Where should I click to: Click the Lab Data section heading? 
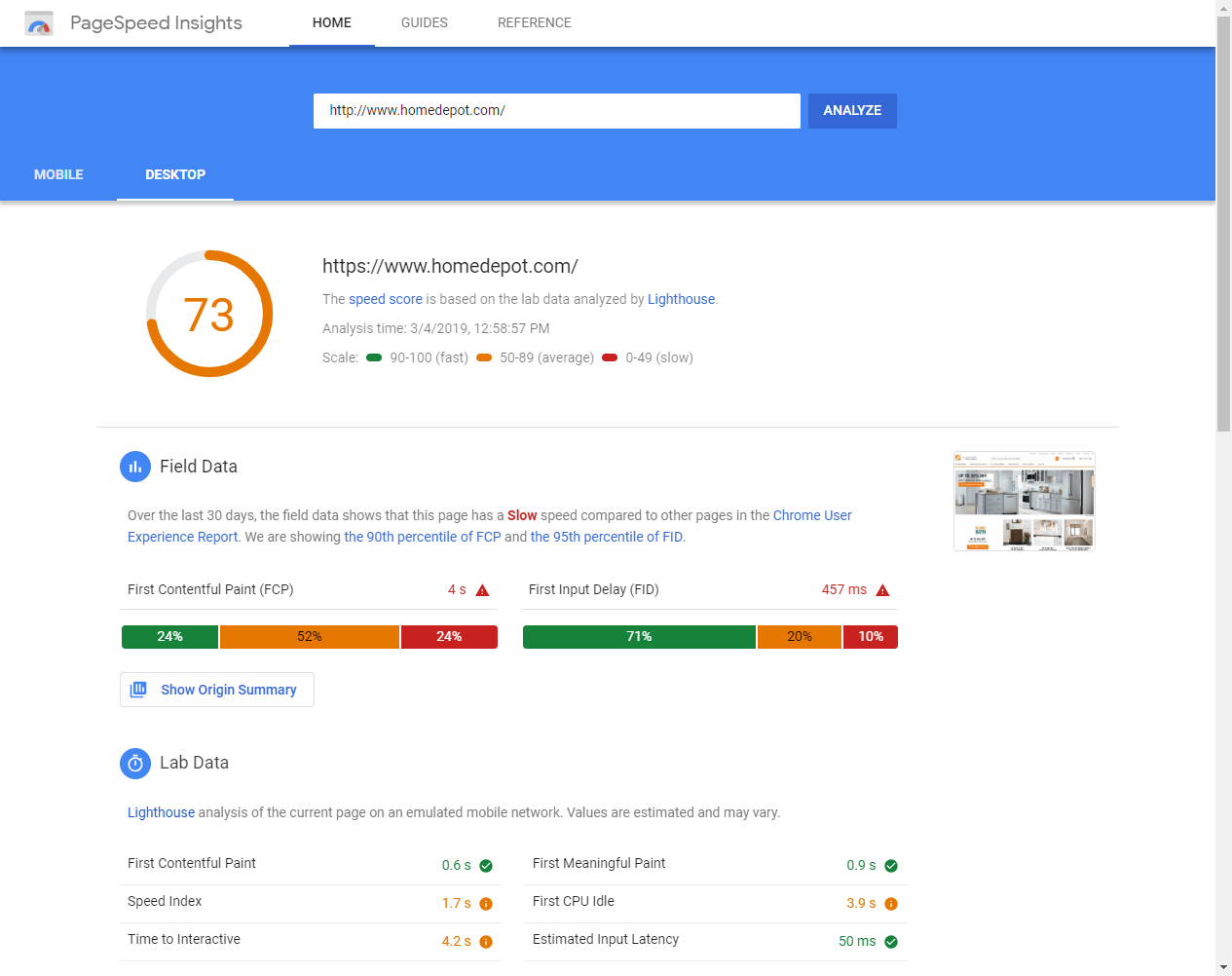tap(194, 763)
